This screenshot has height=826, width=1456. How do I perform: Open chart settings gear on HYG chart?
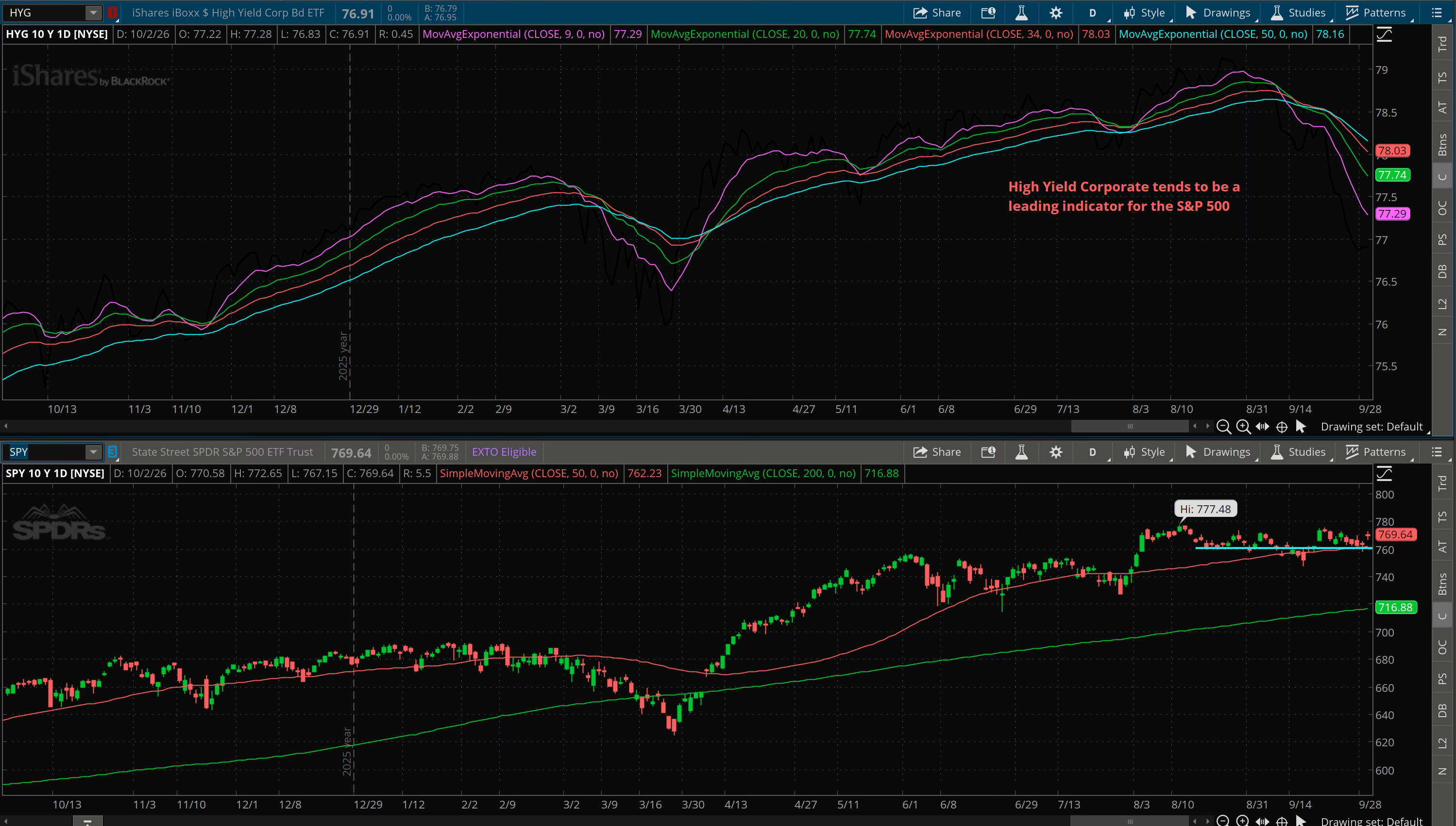(1055, 13)
